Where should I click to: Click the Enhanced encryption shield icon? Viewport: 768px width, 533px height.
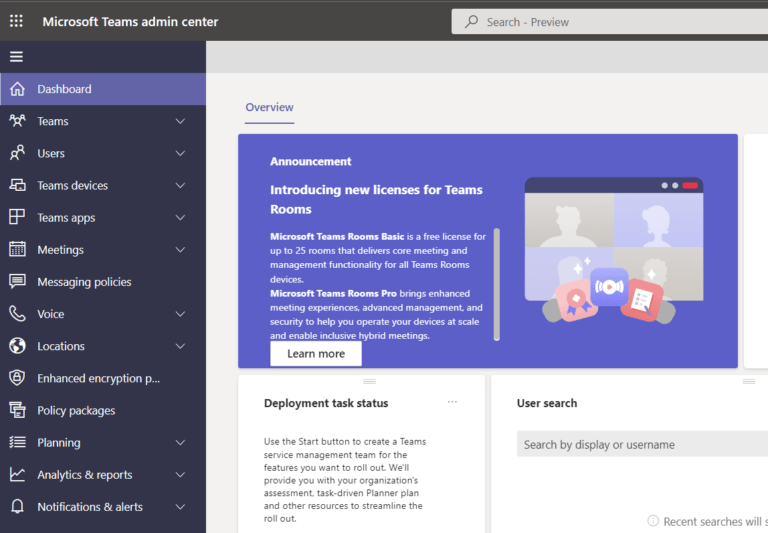(17, 378)
